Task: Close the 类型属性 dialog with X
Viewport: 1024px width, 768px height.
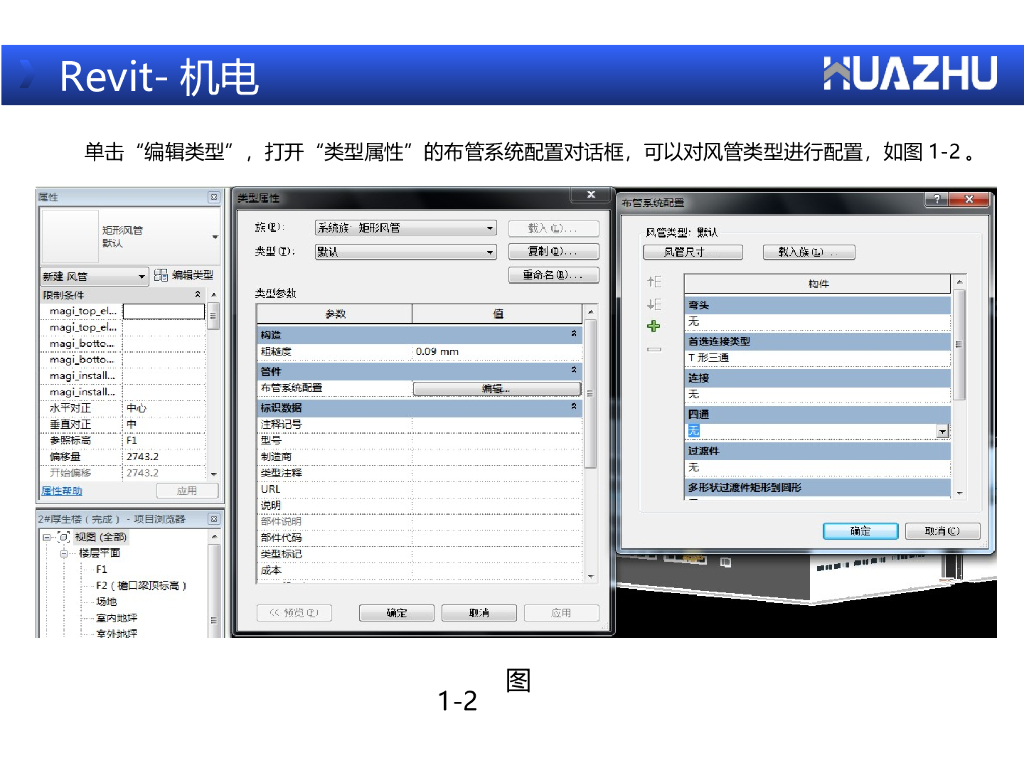Action: [x=591, y=195]
